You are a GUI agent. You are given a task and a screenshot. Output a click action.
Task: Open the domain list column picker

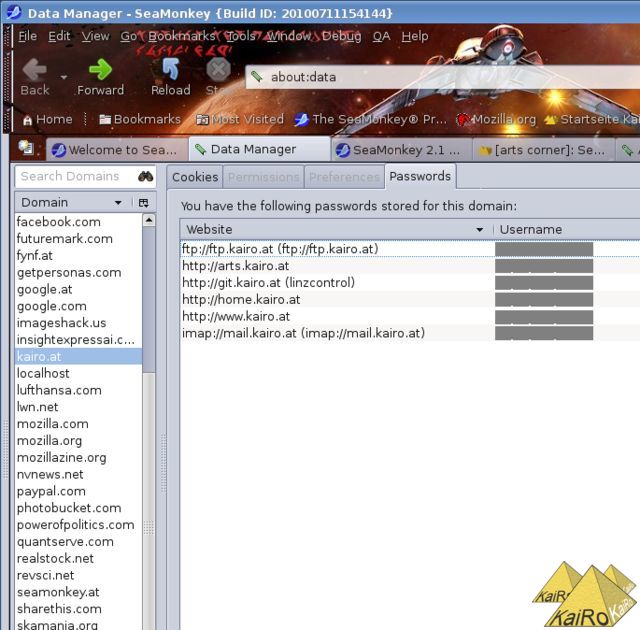click(x=144, y=203)
